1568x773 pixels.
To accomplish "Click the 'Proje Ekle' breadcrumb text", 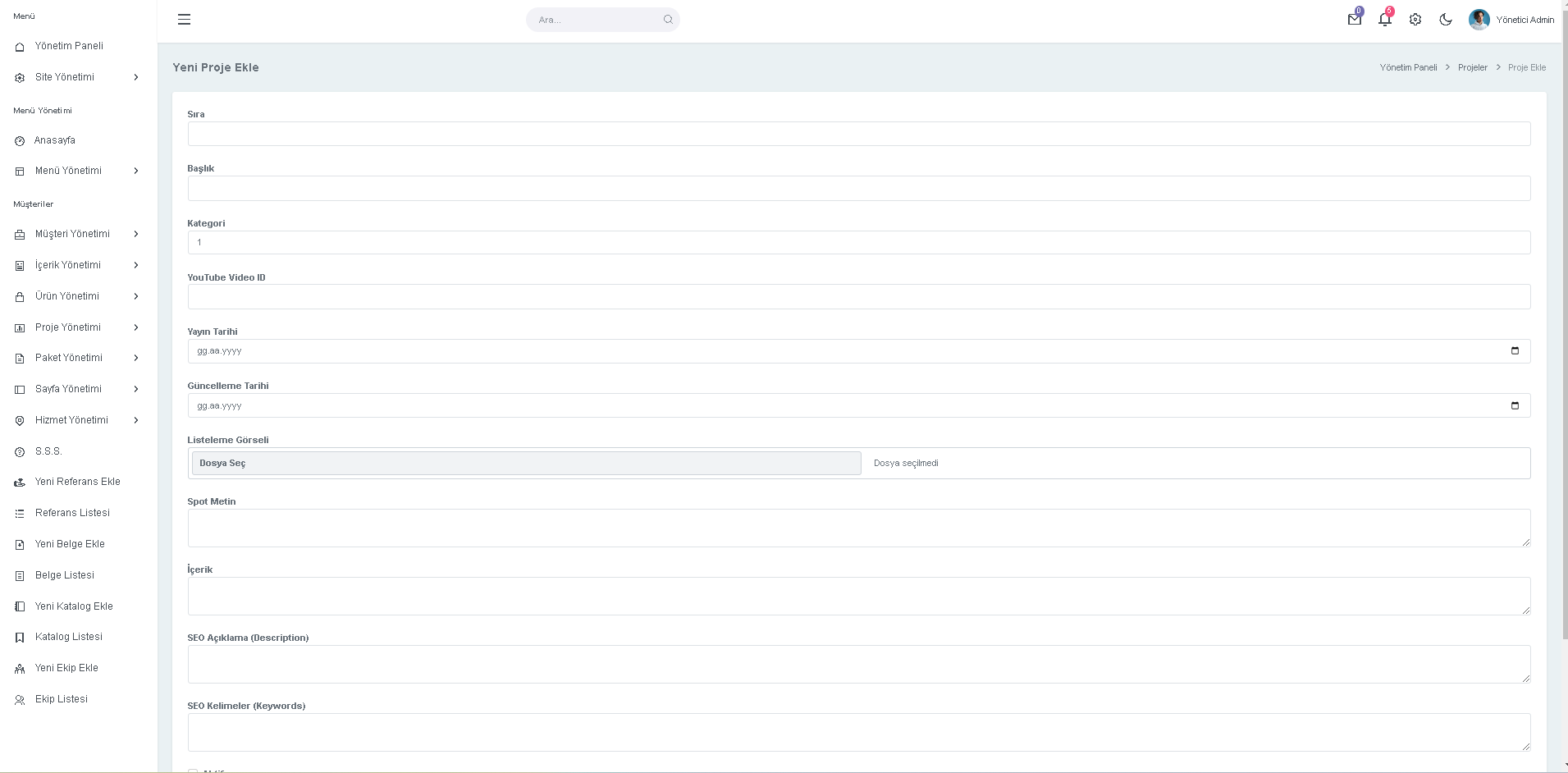I will coord(1527,67).
